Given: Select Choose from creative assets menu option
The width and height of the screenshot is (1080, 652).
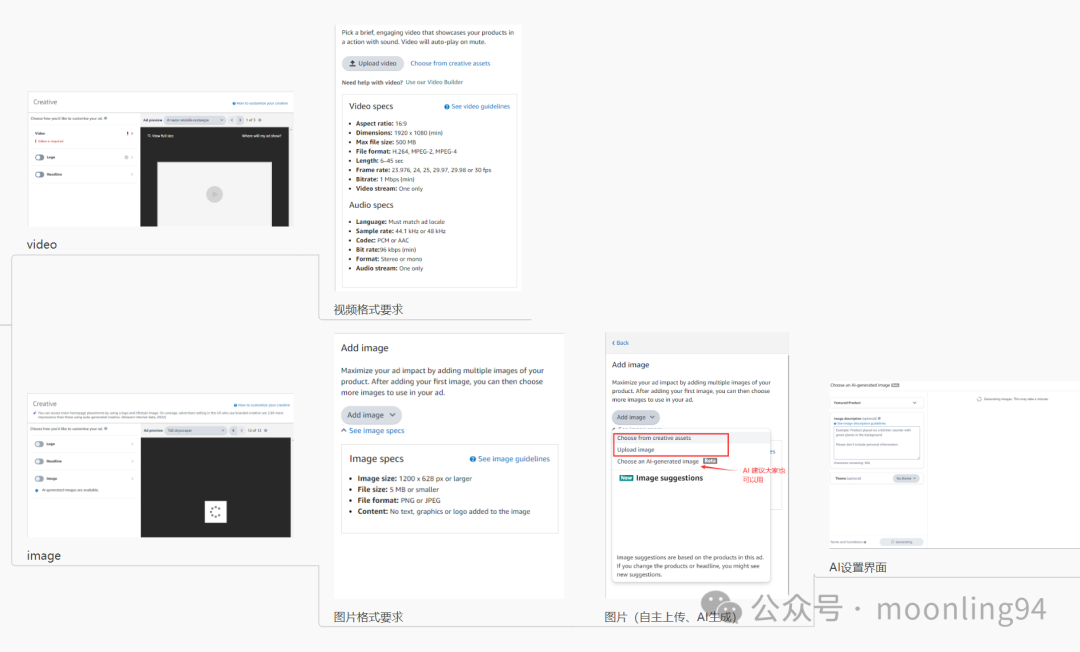Looking at the screenshot, I should [653, 436].
